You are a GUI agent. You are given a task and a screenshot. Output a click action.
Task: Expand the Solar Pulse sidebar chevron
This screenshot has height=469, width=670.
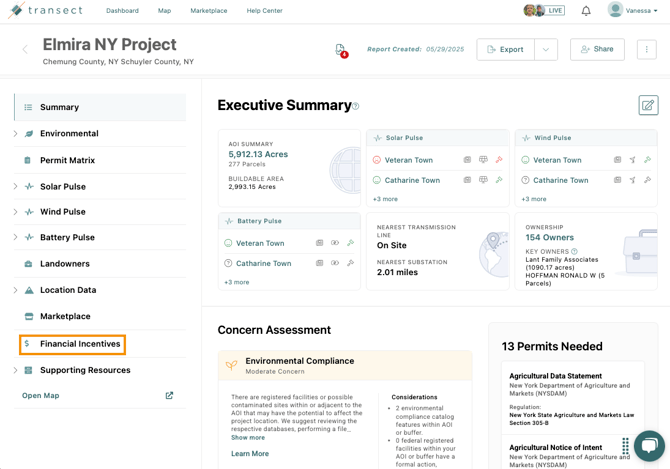pos(15,186)
